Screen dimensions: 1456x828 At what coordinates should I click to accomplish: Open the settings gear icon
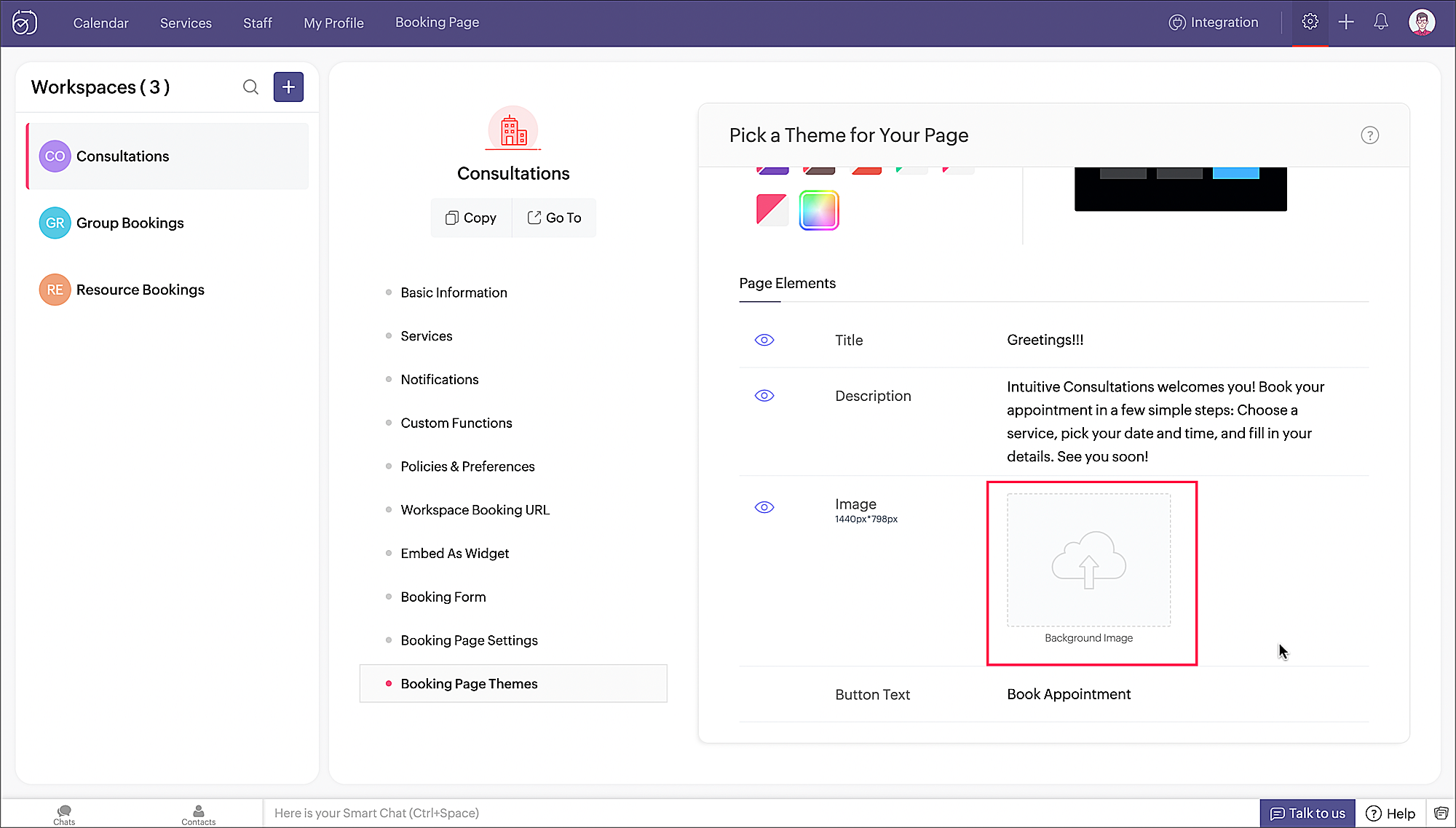(x=1310, y=22)
